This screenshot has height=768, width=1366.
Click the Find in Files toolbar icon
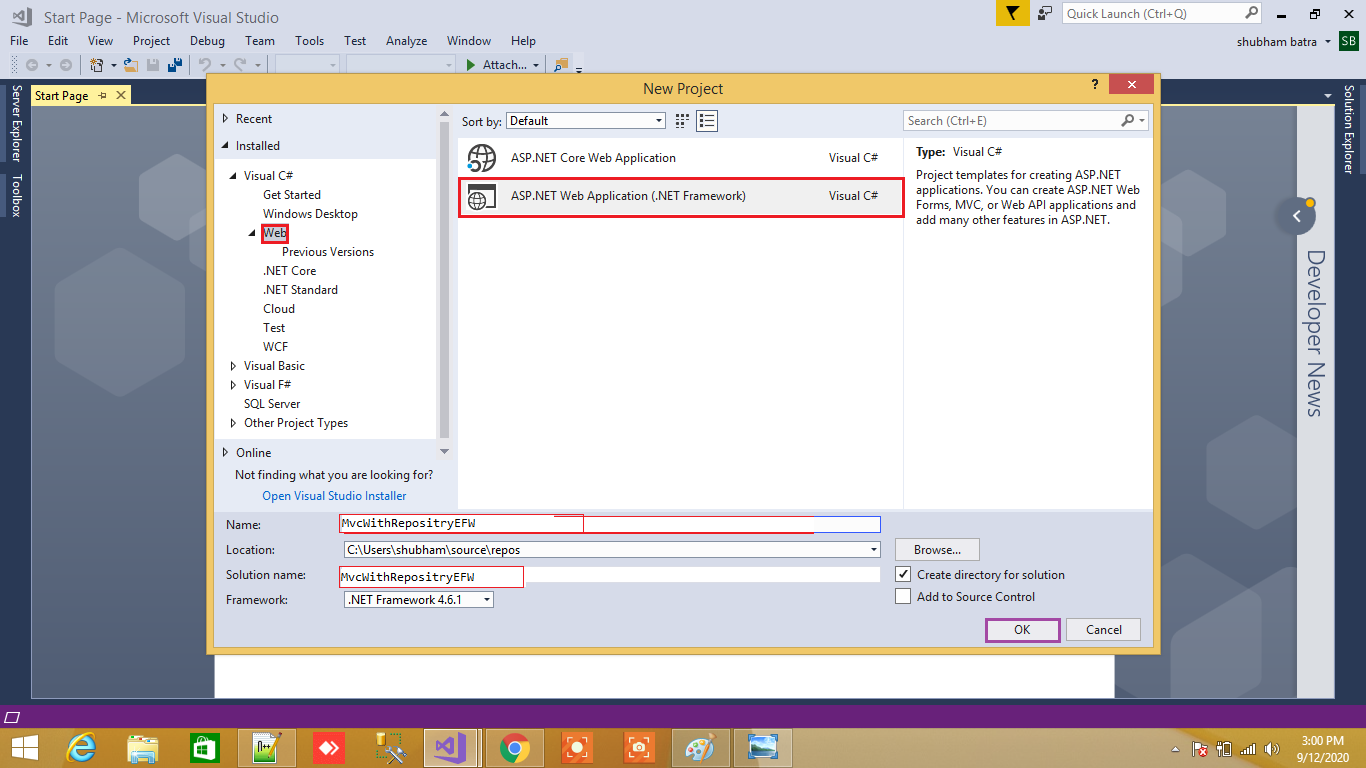pyautogui.click(x=561, y=65)
